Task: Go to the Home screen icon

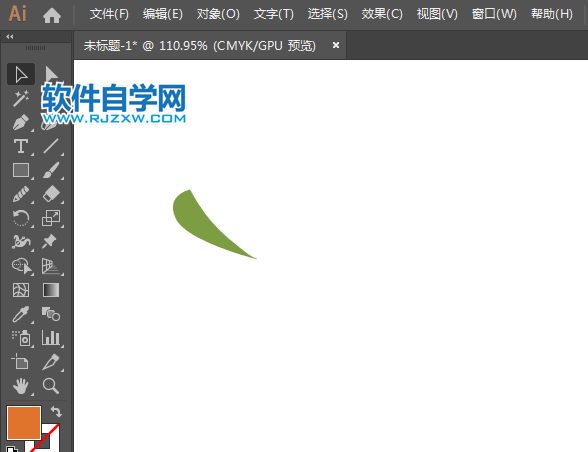Action: [52, 15]
